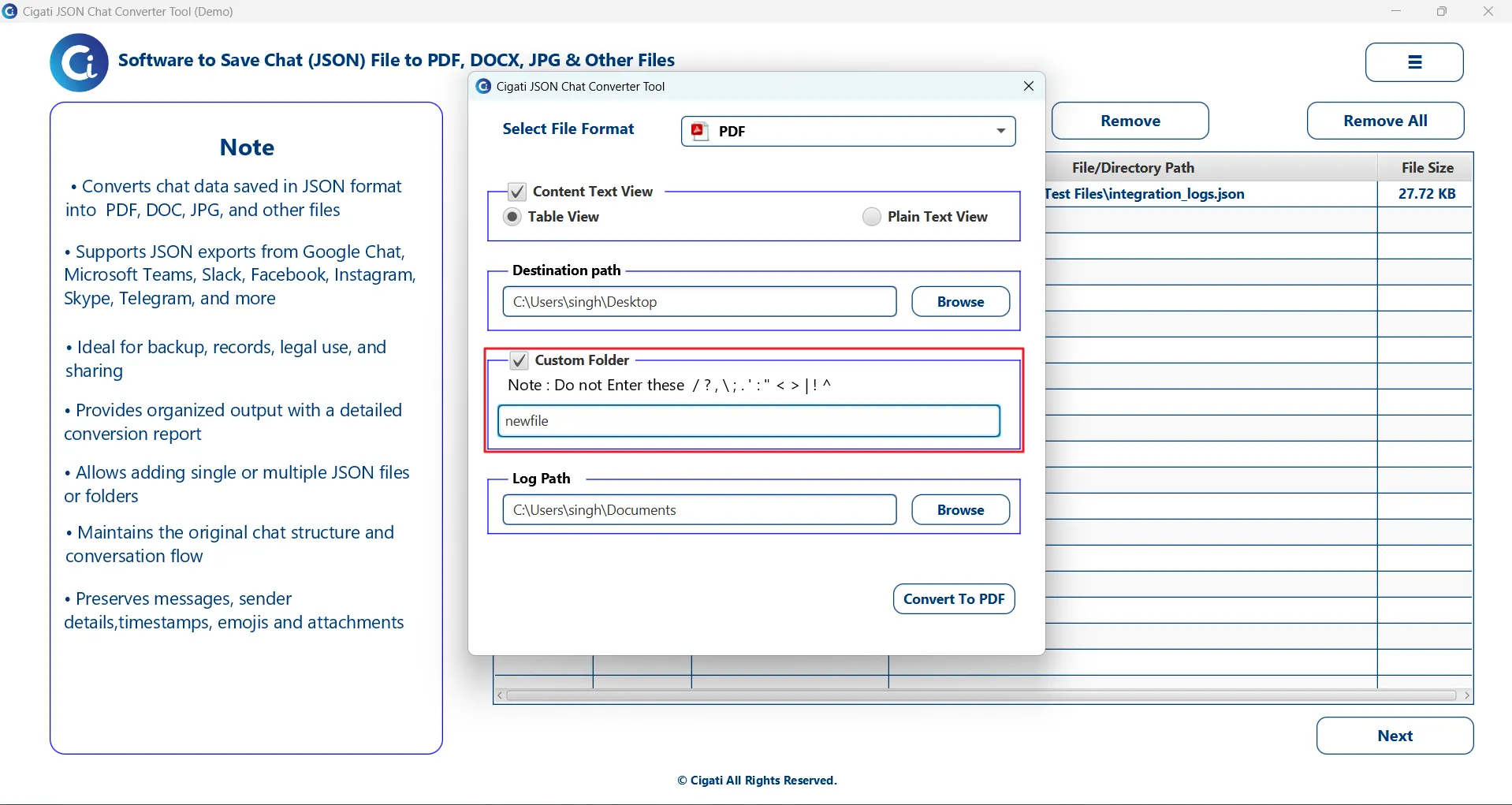The width and height of the screenshot is (1512, 805).
Task: Close the main Cigati application window
Action: [x=1488, y=11]
